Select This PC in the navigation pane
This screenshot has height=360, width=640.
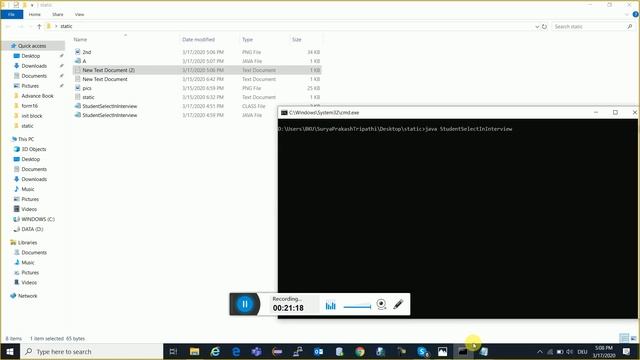point(26,139)
